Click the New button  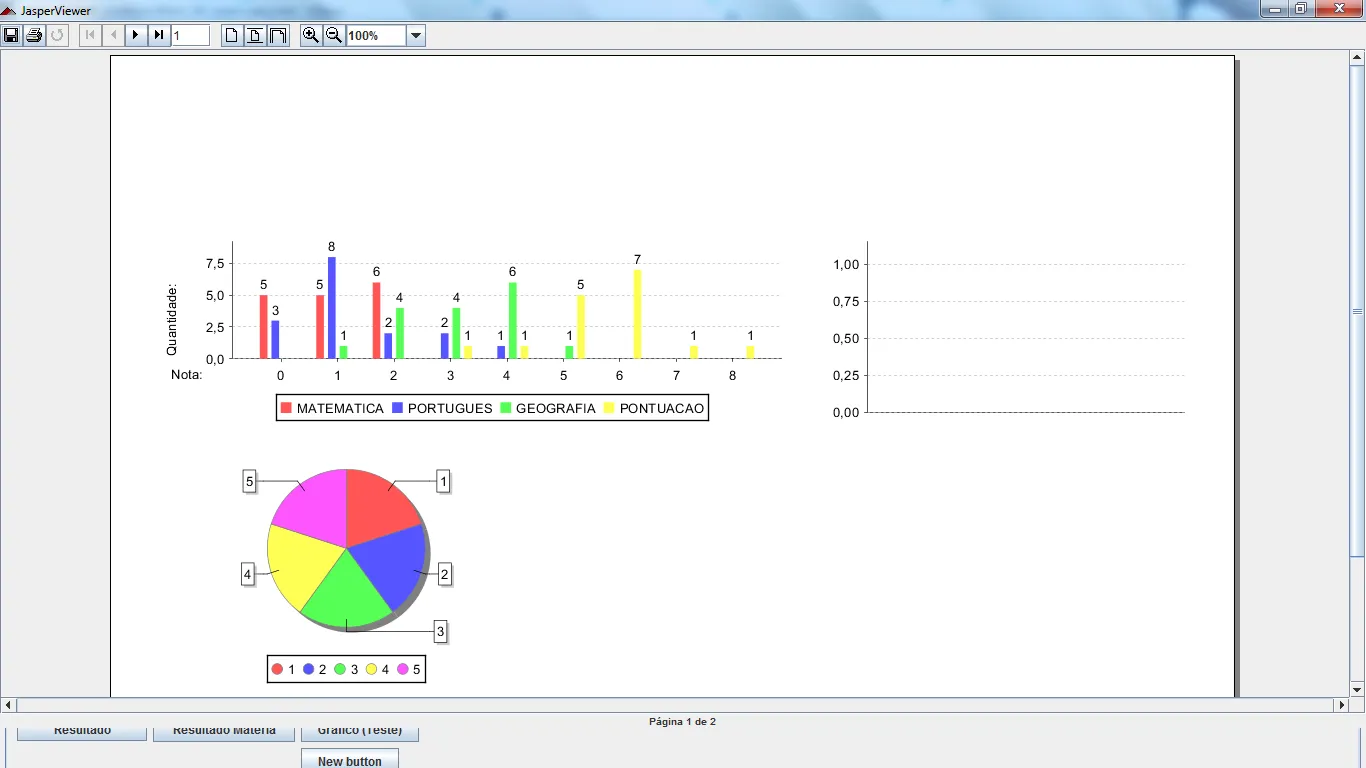point(350,759)
